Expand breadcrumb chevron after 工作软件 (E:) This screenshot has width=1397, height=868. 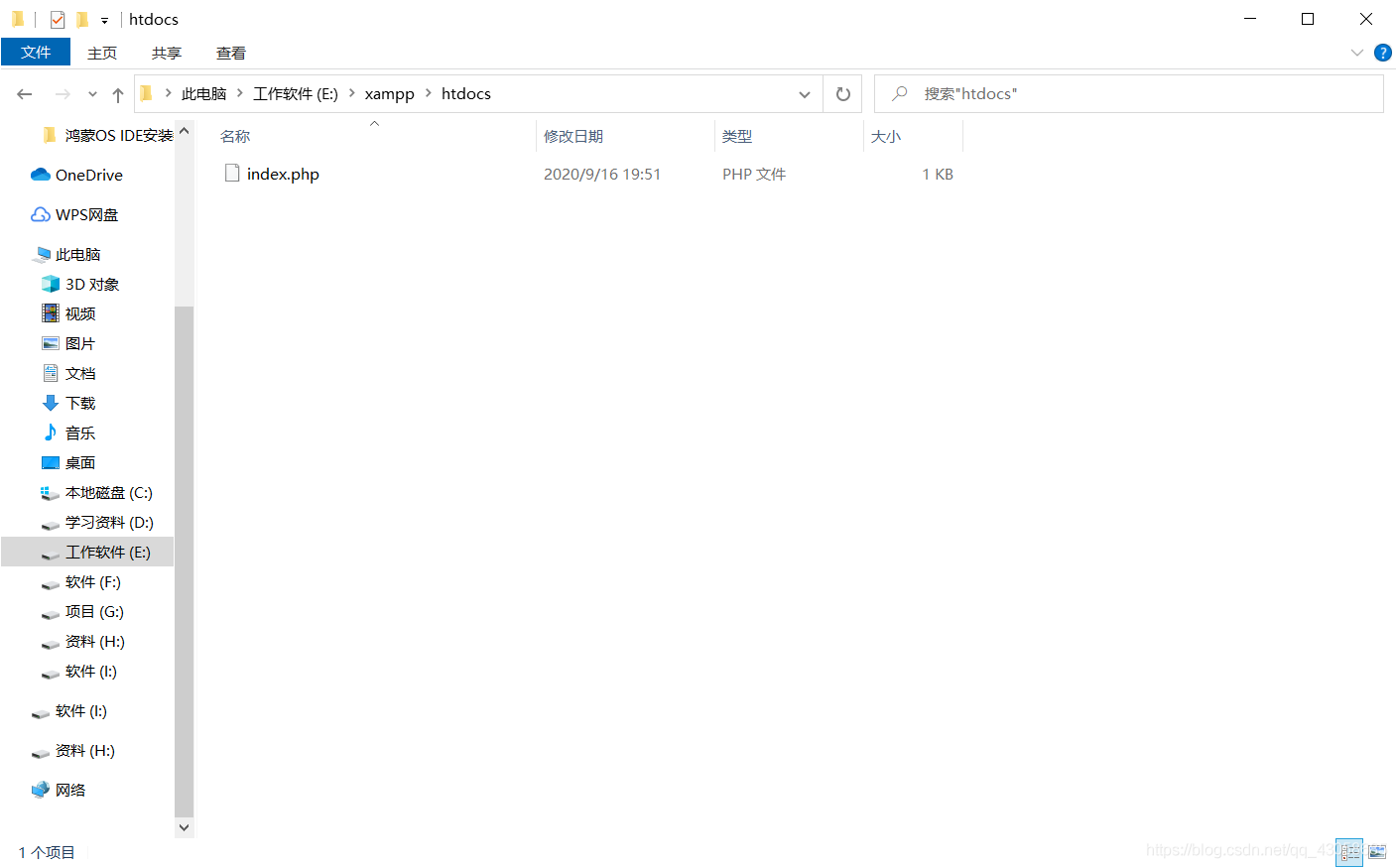351,93
